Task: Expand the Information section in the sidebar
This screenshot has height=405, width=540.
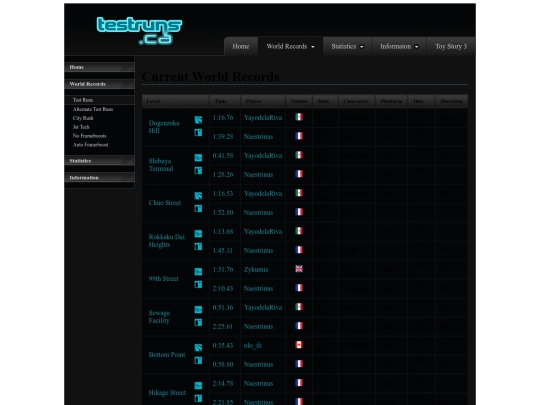Action: (99, 178)
